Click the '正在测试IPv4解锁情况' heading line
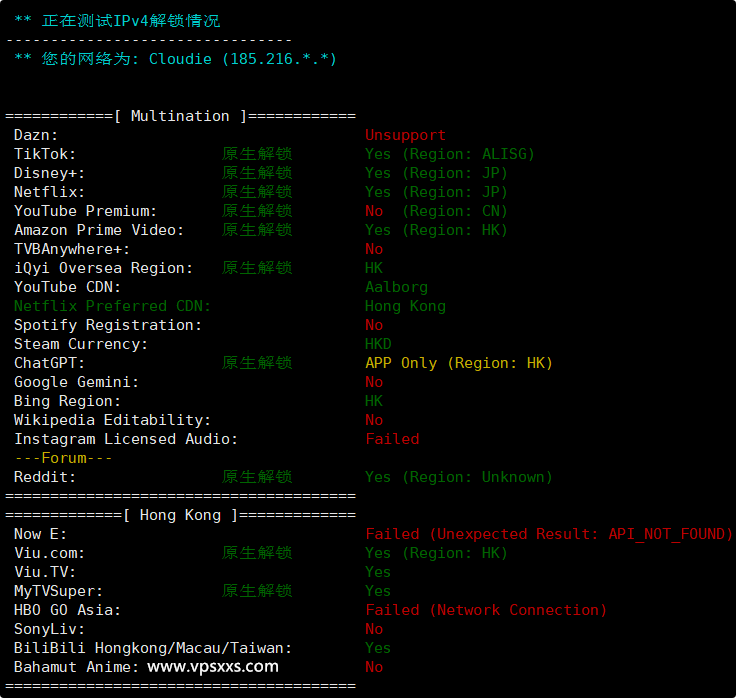 [130, 21]
